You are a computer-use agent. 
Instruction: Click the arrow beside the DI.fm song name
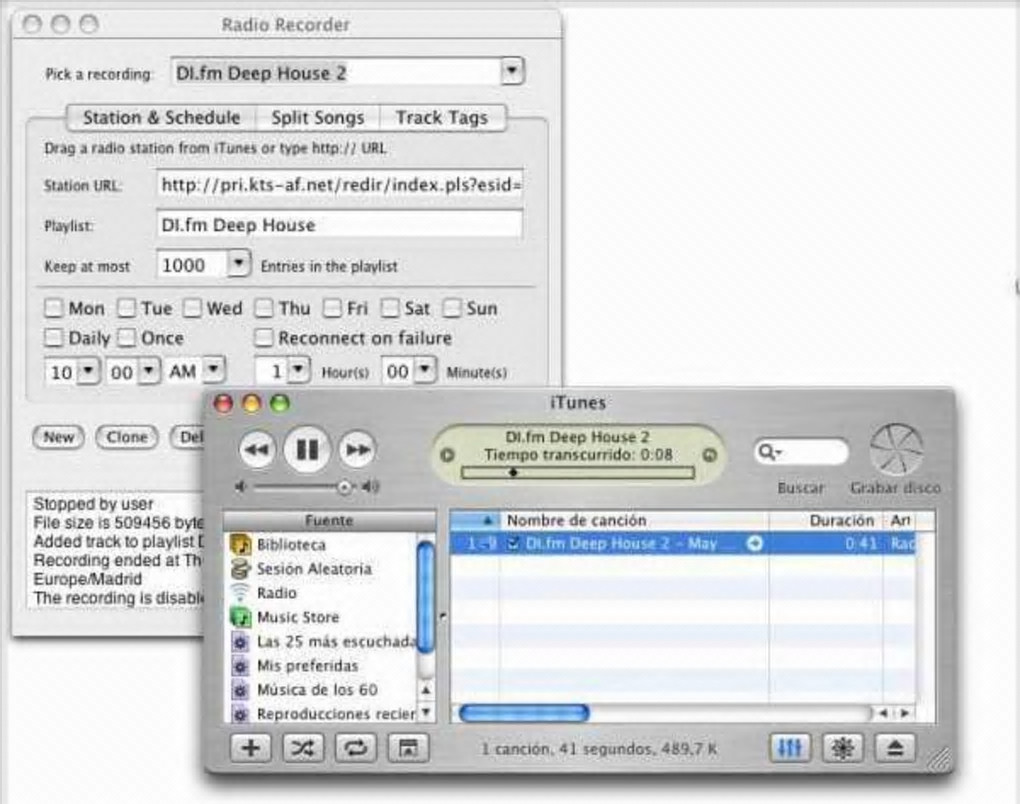pyautogui.click(x=755, y=543)
